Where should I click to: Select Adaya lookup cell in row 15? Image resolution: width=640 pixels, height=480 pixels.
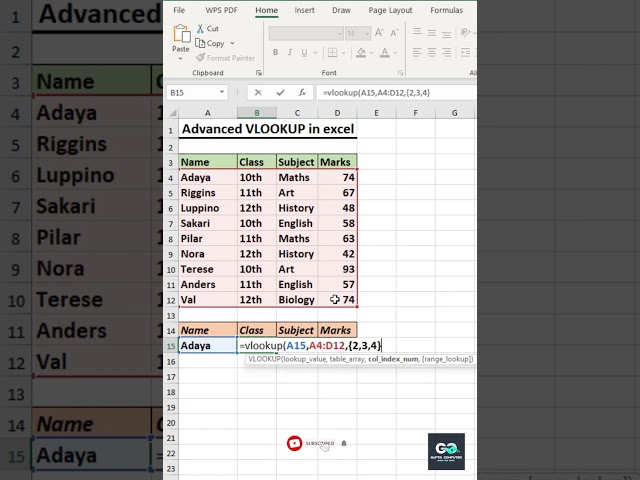pos(208,346)
